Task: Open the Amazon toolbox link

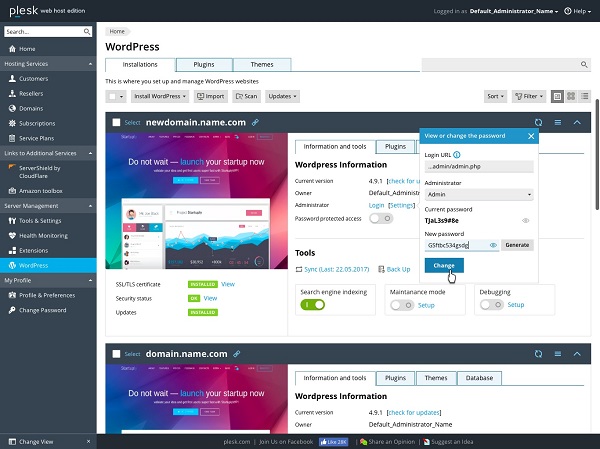Action: [x=41, y=189]
